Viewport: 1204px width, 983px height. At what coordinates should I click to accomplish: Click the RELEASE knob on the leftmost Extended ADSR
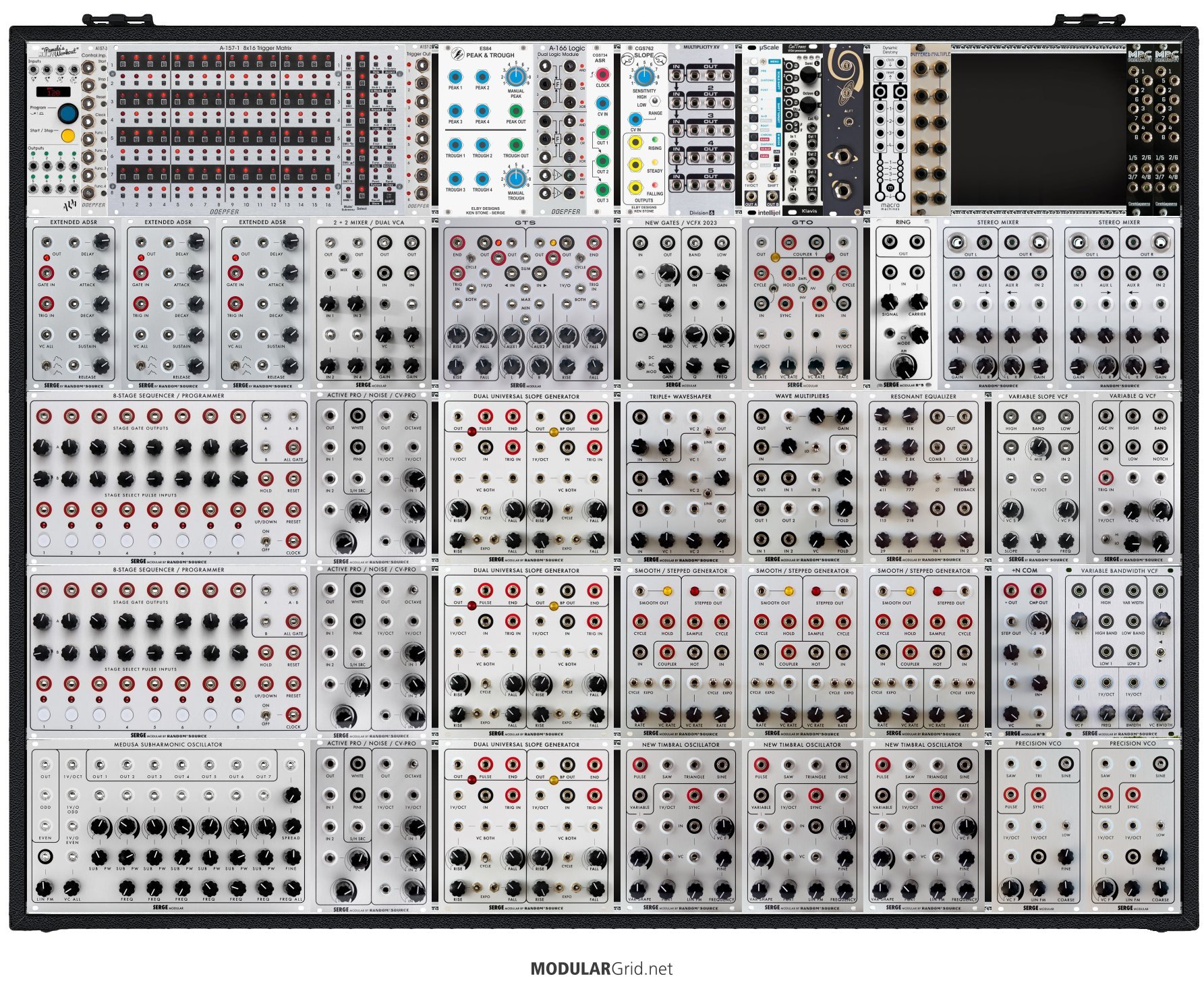click(x=101, y=365)
